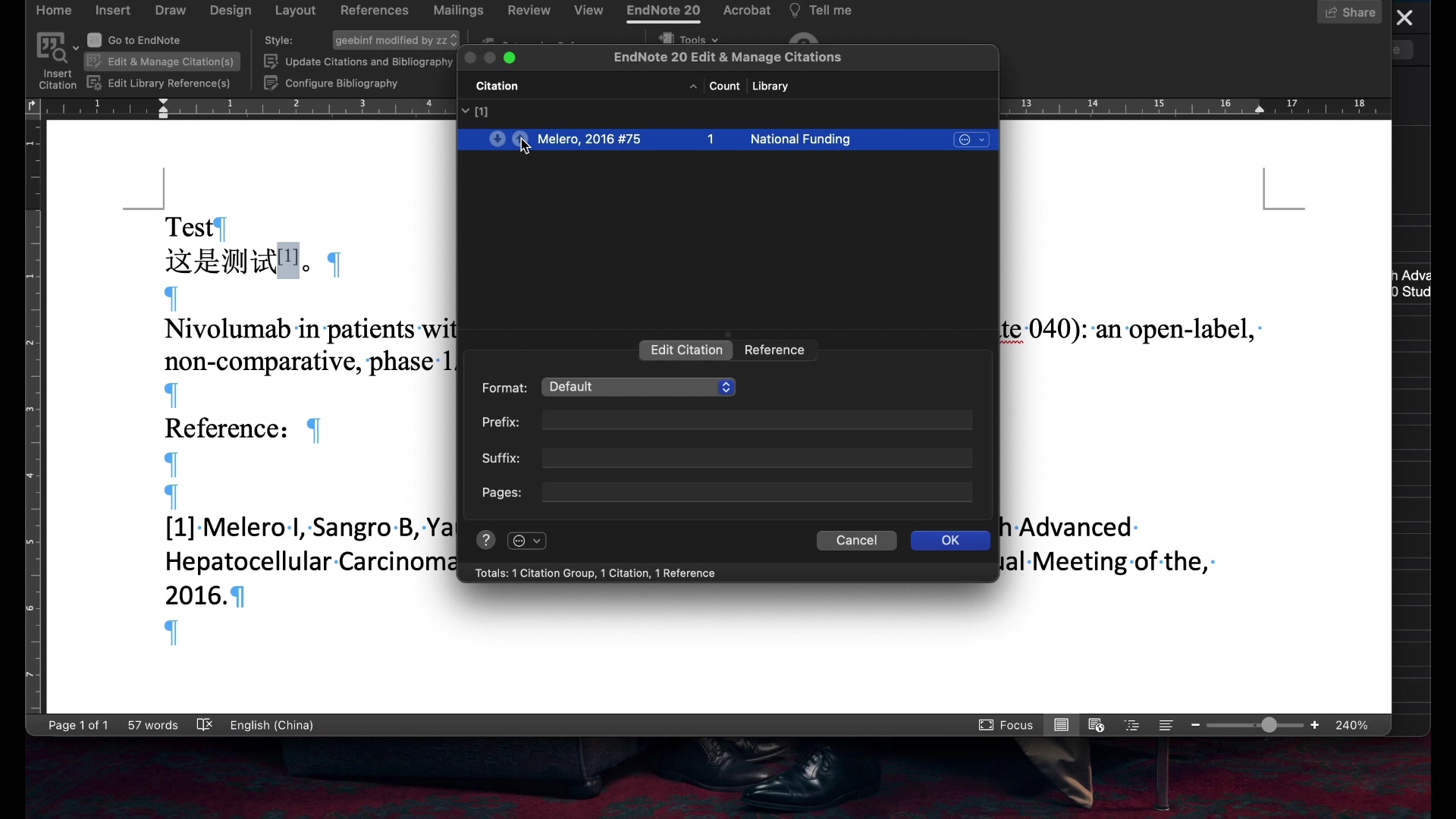Click the spelling check icon in the status bar
Image resolution: width=1456 pixels, height=819 pixels.
205,725
